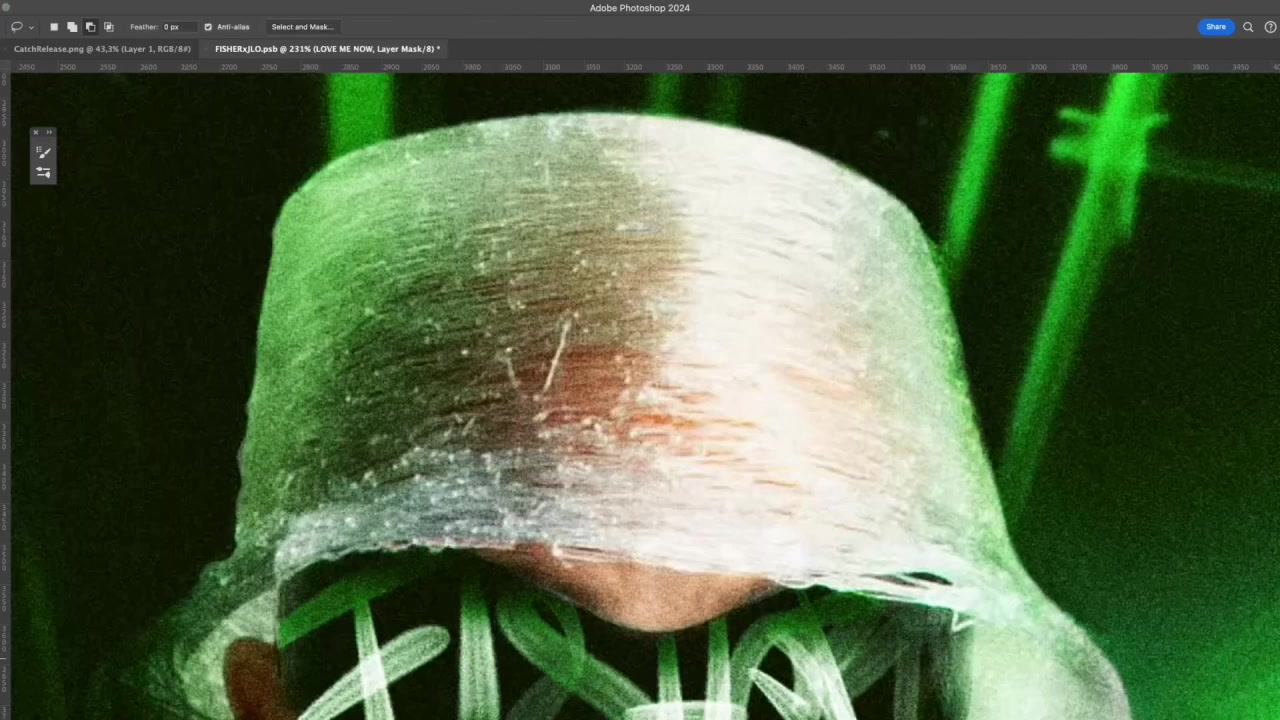Select the FISHERxJLO.psb document tab

point(326,49)
